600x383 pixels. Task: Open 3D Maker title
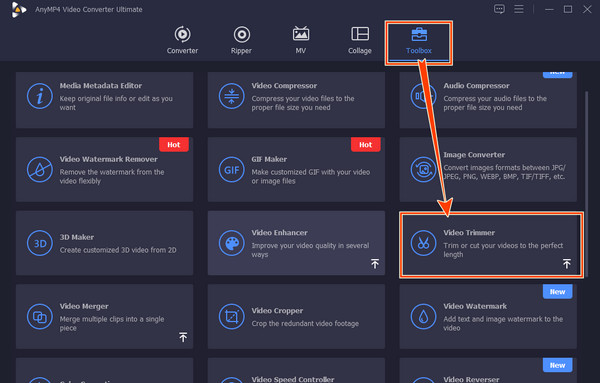point(77,237)
